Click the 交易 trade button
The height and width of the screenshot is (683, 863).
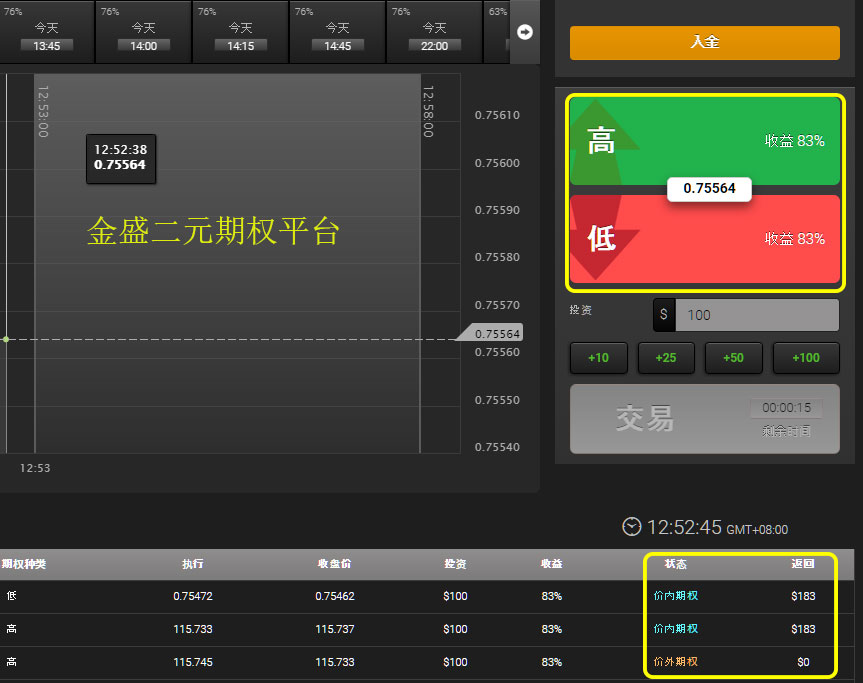pyautogui.click(x=704, y=419)
